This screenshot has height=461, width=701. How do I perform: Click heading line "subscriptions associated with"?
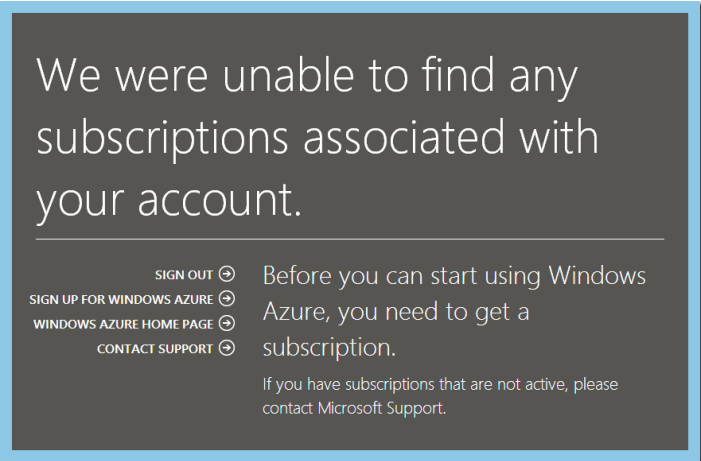(x=317, y=138)
